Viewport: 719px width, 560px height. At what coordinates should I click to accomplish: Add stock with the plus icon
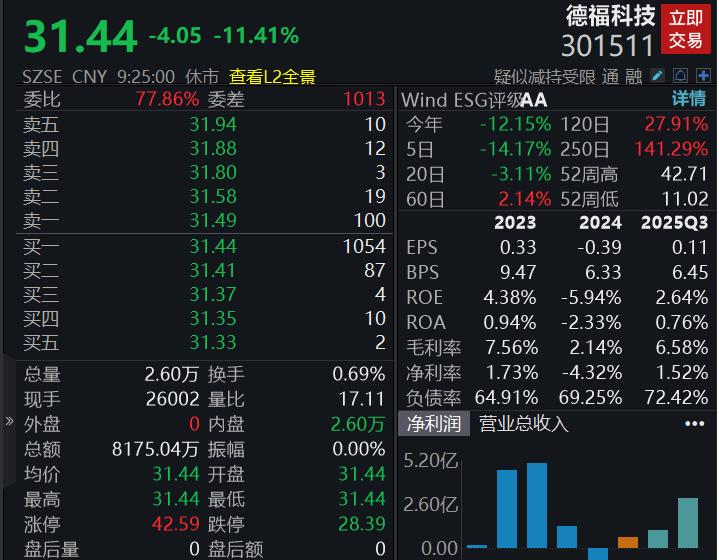pyautogui.click(x=703, y=75)
